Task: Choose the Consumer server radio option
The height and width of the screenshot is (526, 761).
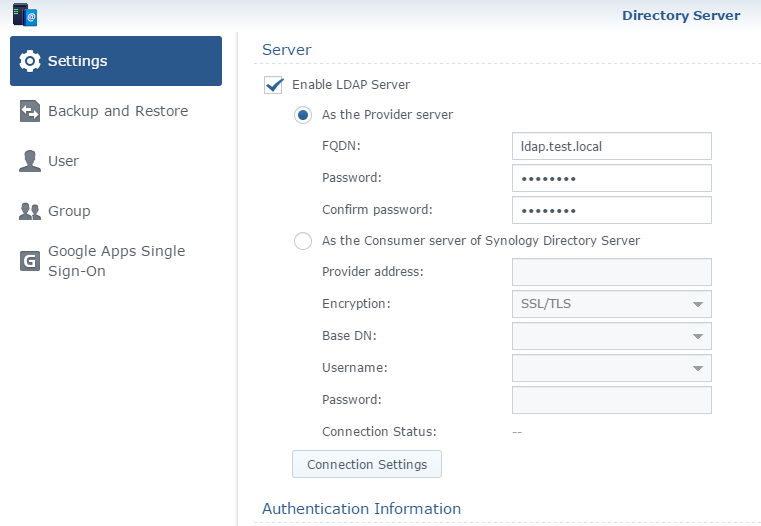Action: (x=302, y=241)
